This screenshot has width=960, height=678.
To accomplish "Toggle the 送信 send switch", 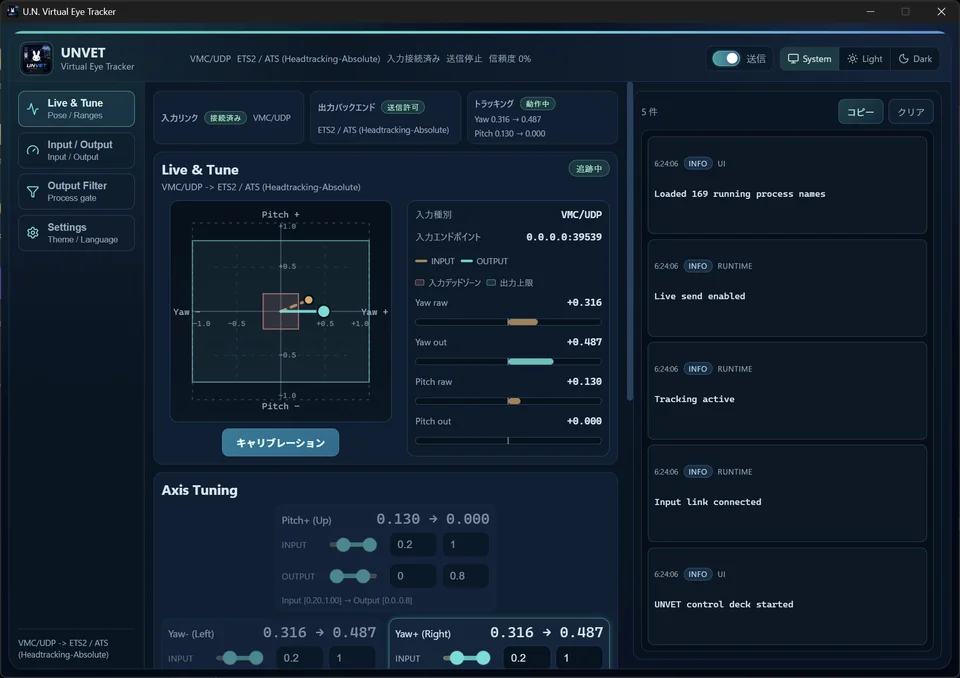I will click(726, 59).
